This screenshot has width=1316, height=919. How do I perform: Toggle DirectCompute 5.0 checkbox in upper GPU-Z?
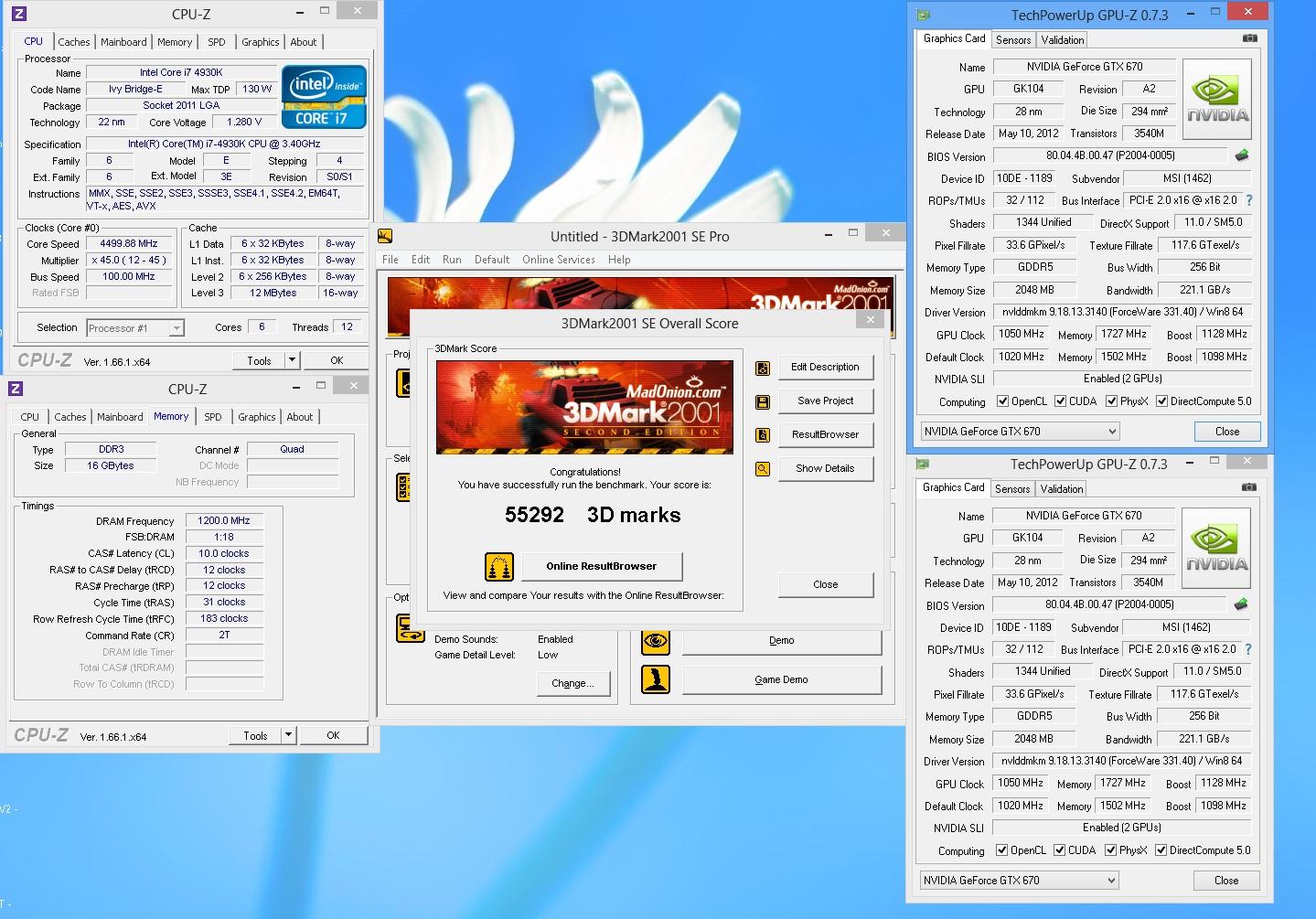click(x=1162, y=401)
